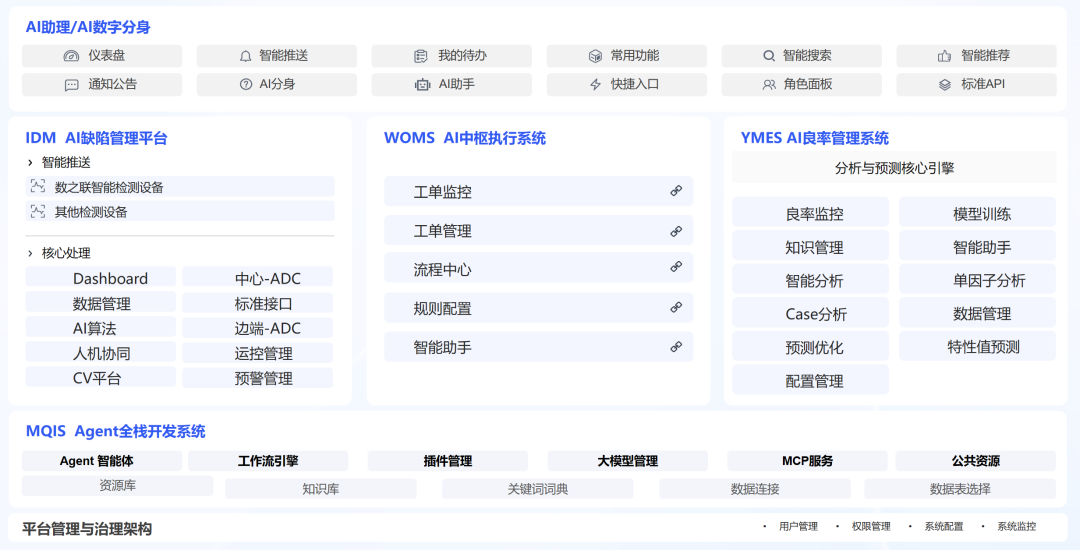The image size is (1080, 550).
Task: Click 分析与预测核心引擎 header bar
Action: pos(894,167)
